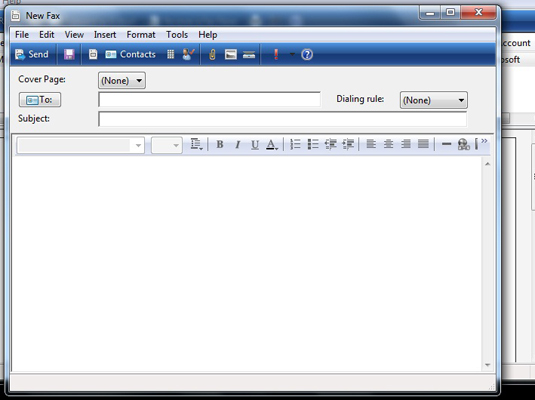Open the Cover Page dropdown
Viewport: 535px width, 400px height.
coord(122,81)
